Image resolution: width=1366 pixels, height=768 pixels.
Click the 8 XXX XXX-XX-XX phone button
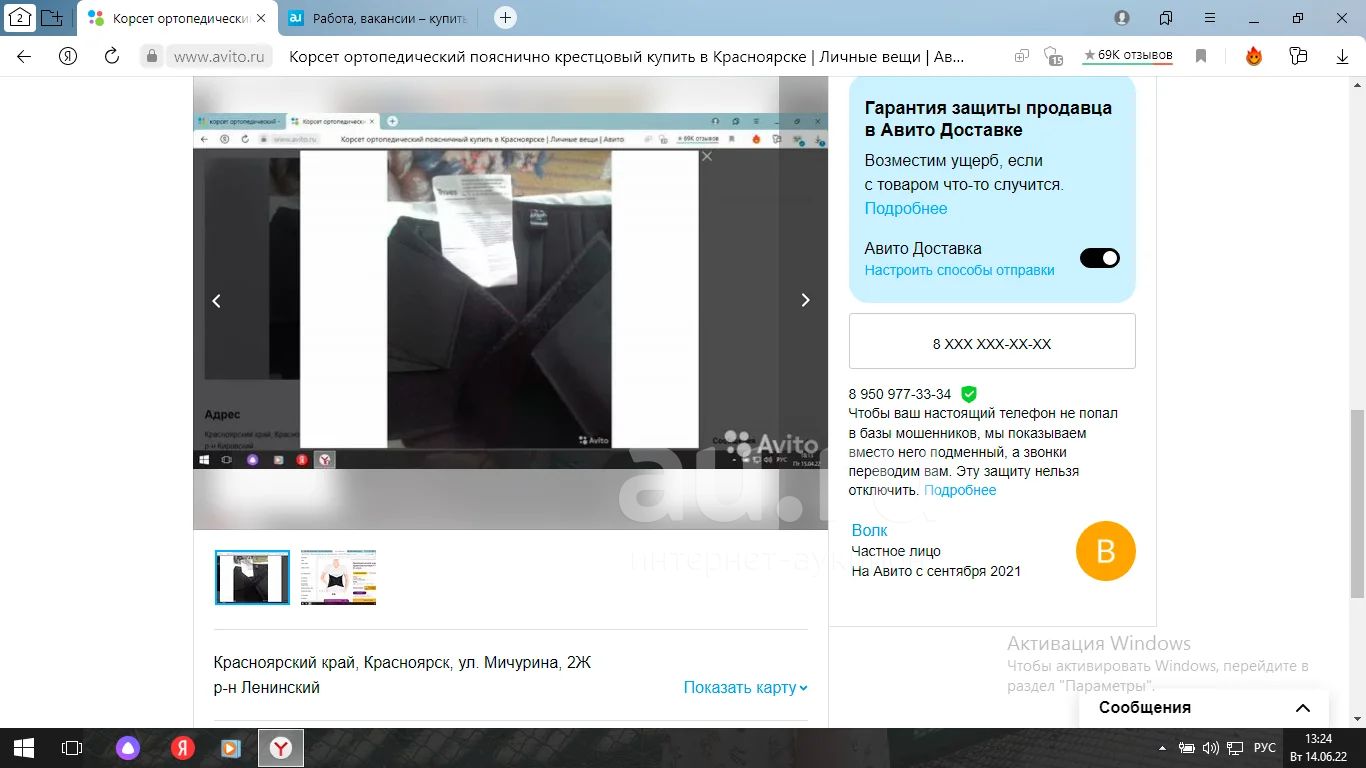click(992, 341)
